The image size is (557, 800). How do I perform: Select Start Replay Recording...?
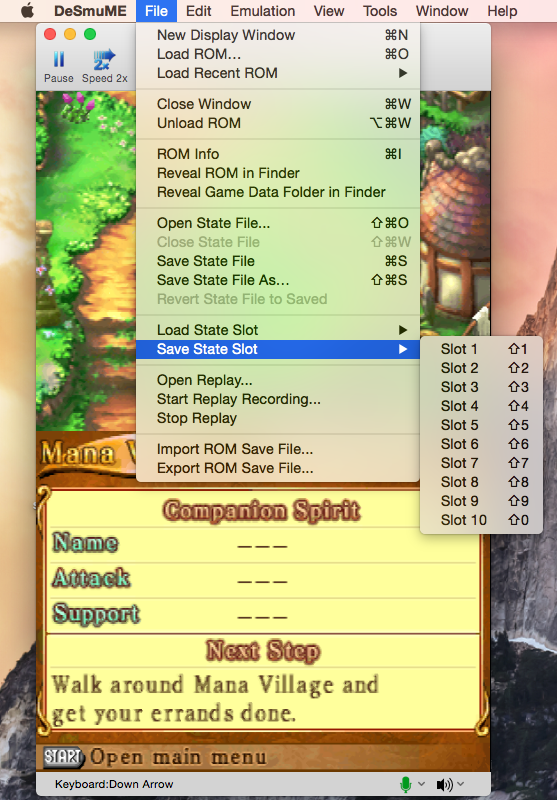pos(278,399)
